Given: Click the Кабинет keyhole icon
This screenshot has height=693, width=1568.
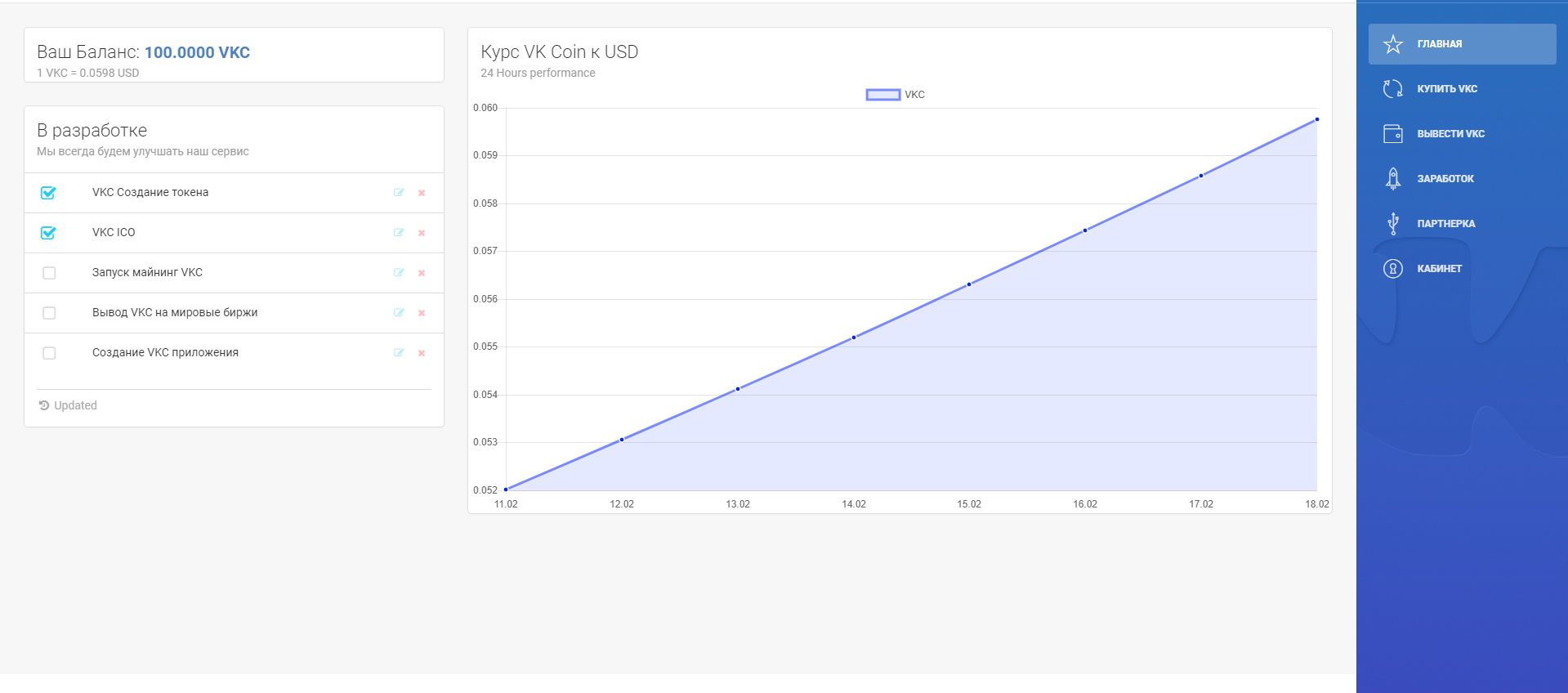Looking at the screenshot, I should tap(1393, 269).
